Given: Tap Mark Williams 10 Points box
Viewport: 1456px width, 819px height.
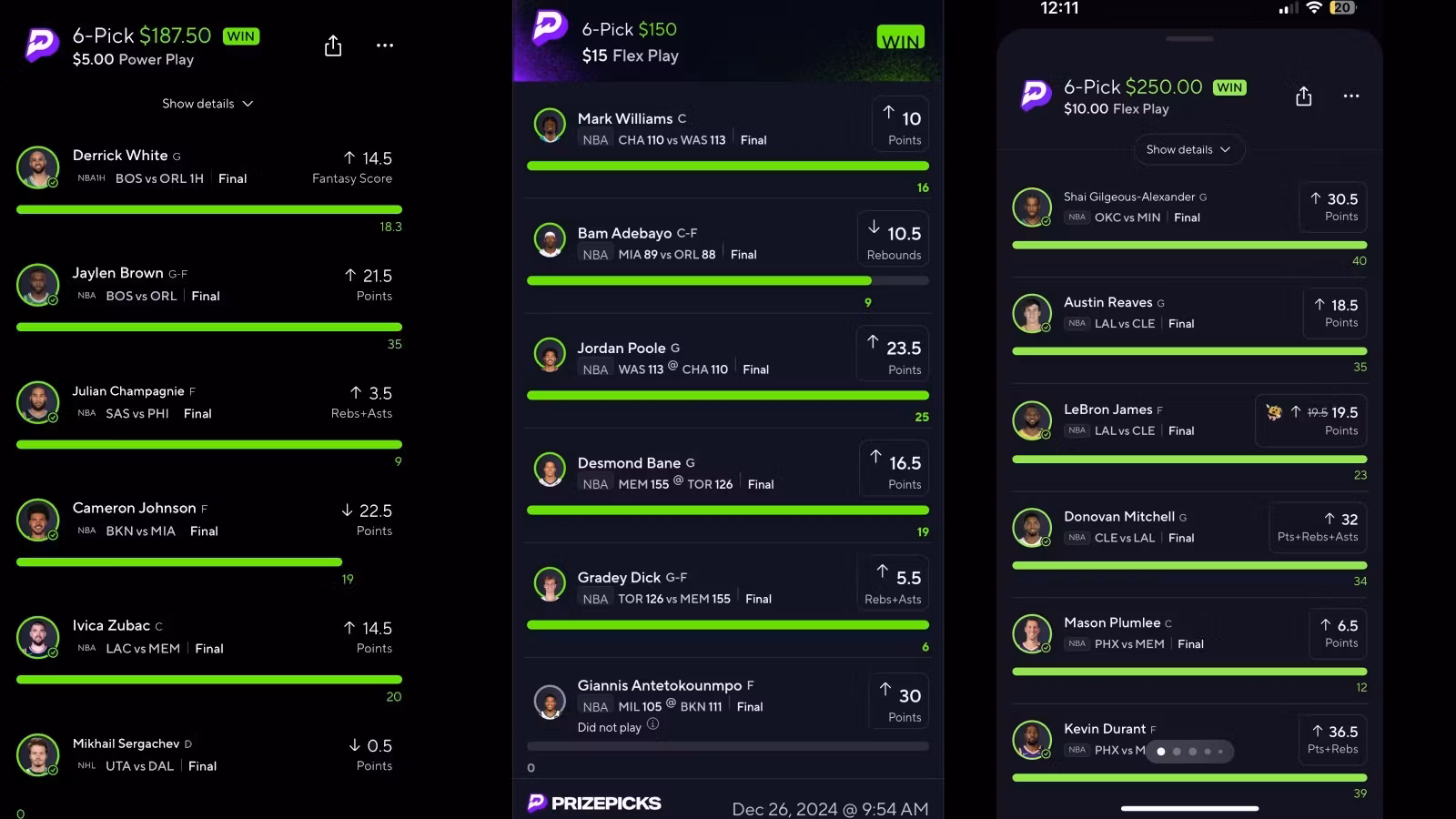Looking at the screenshot, I should [x=900, y=124].
